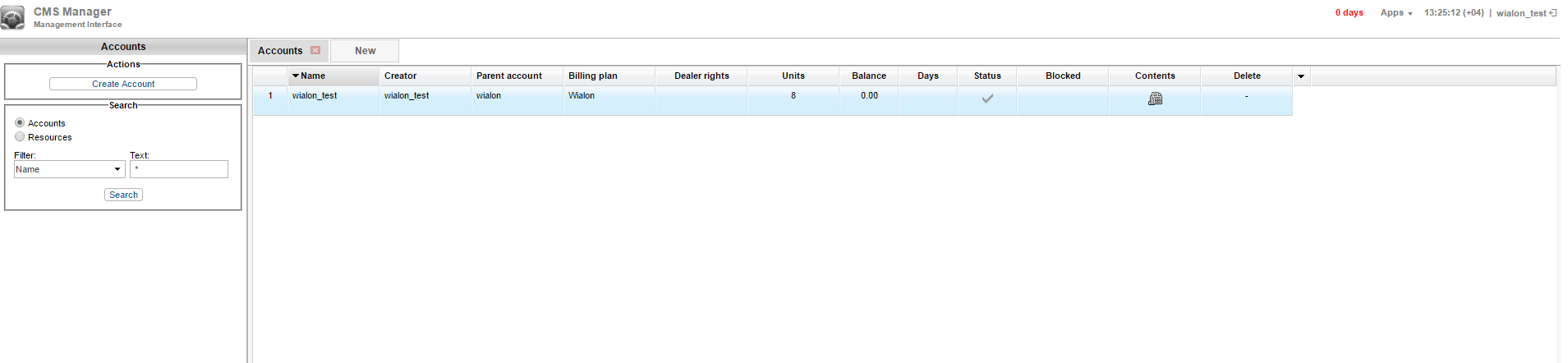Click the Billing plan column header
The height and width of the screenshot is (363, 1568).
[593, 76]
